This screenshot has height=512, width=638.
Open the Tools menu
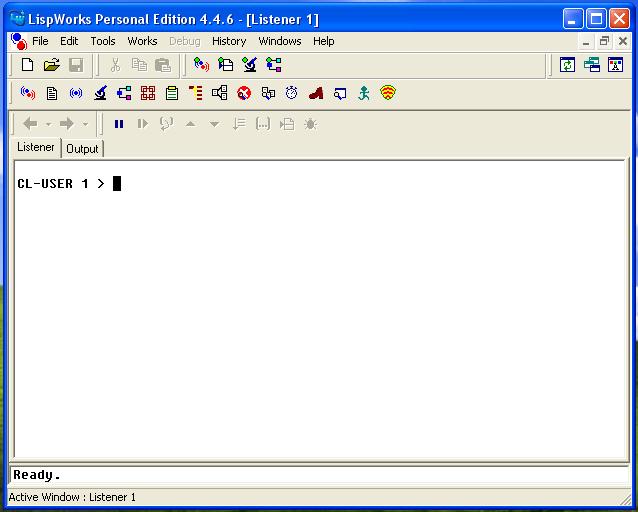pos(103,41)
